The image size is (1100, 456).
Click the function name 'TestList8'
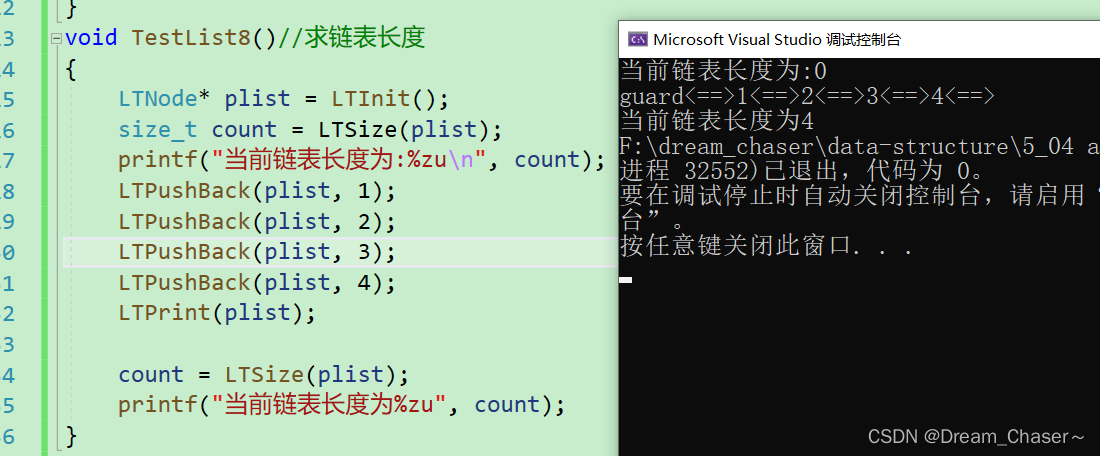pos(192,37)
